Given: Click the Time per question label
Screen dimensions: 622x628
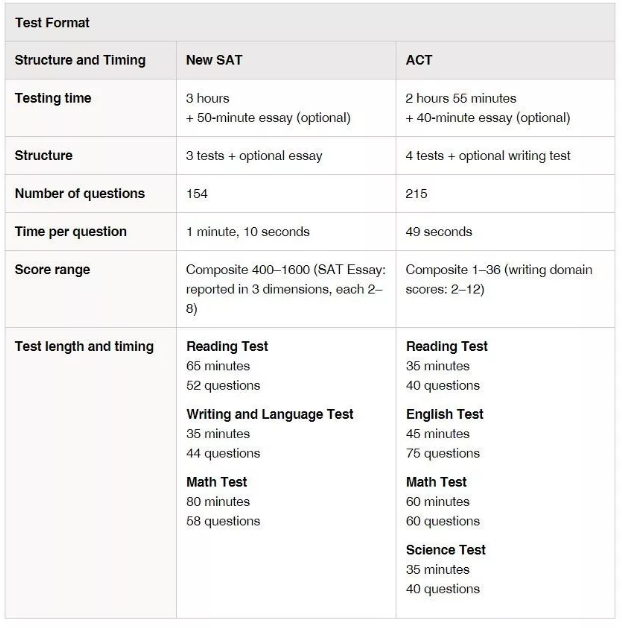Looking at the screenshot, I should click(71, 231).
